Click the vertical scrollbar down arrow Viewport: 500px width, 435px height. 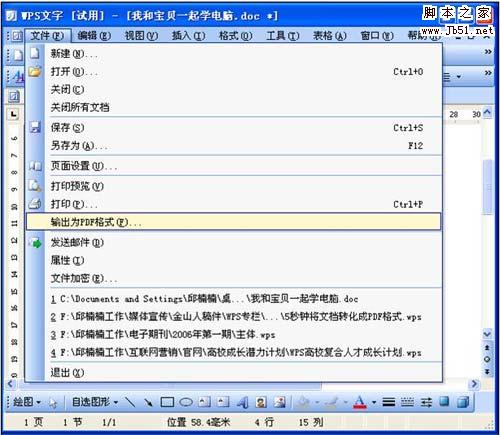[x=487, y=334]
